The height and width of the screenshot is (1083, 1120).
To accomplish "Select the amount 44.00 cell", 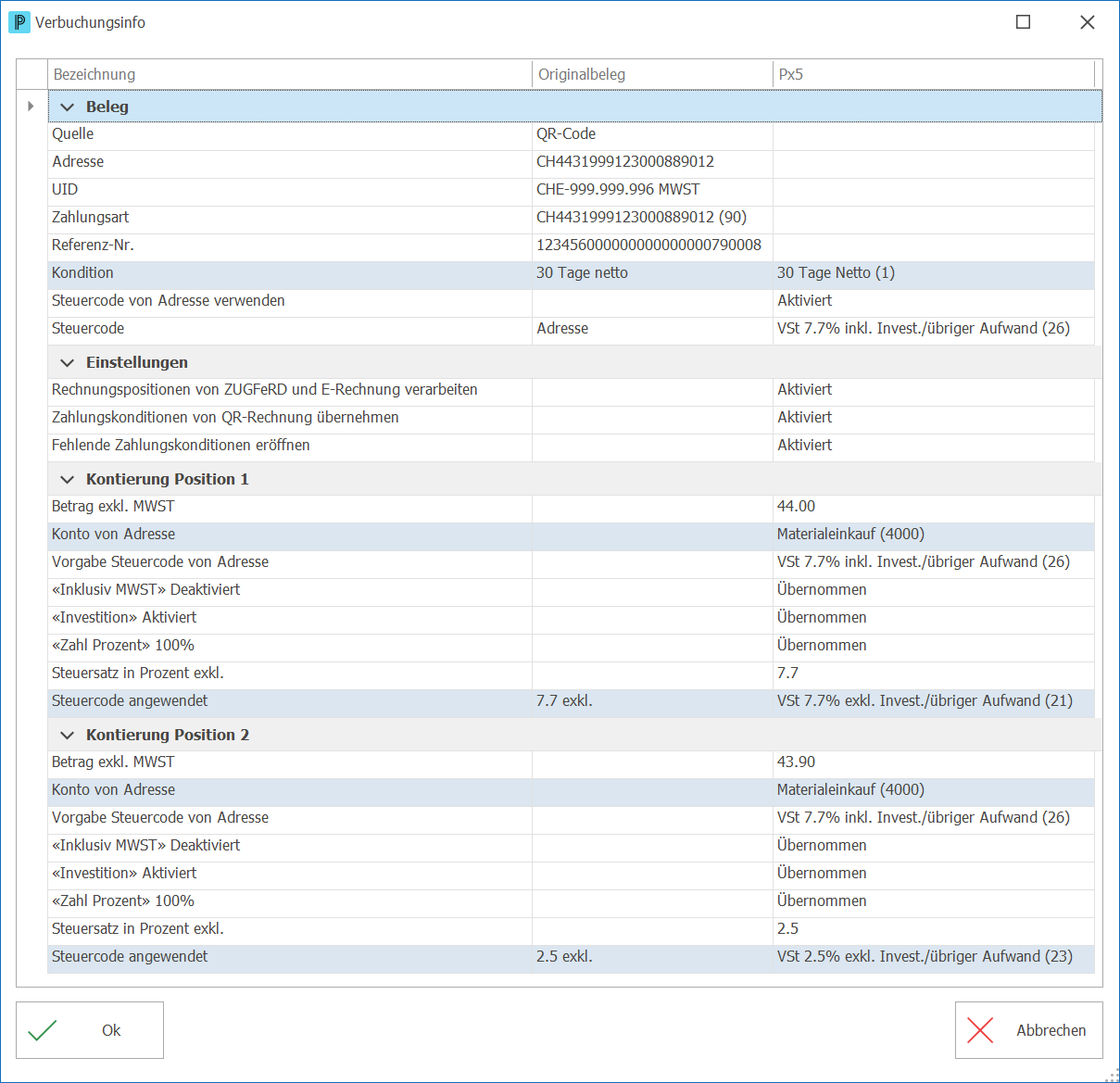I will tap(934, 507).
